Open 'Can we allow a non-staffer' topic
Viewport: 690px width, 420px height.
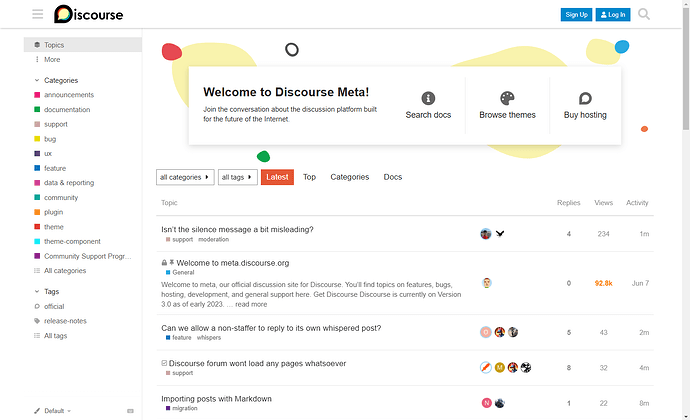[271, 328]
